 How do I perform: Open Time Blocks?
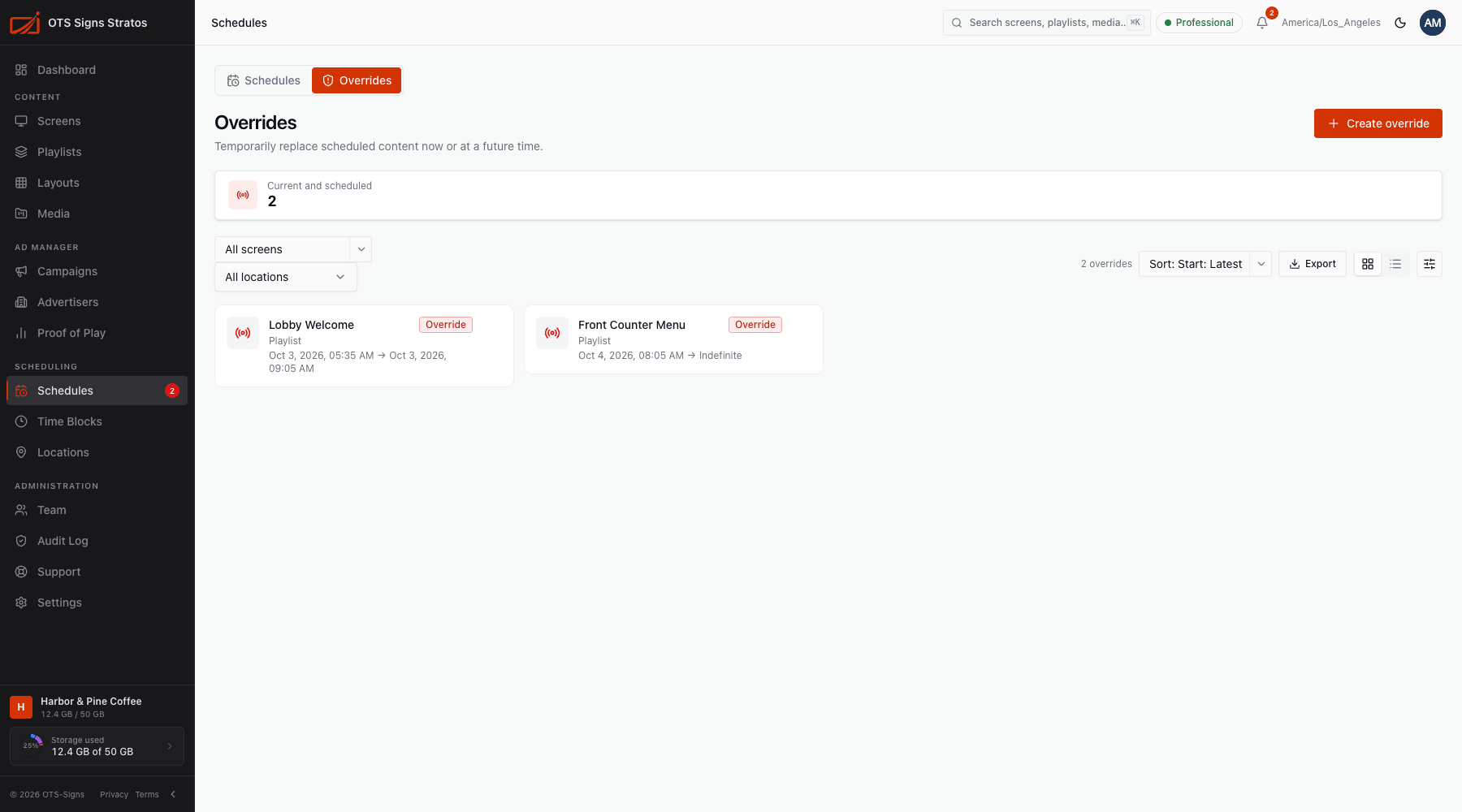pyautogui.click(x=97, y=421)
